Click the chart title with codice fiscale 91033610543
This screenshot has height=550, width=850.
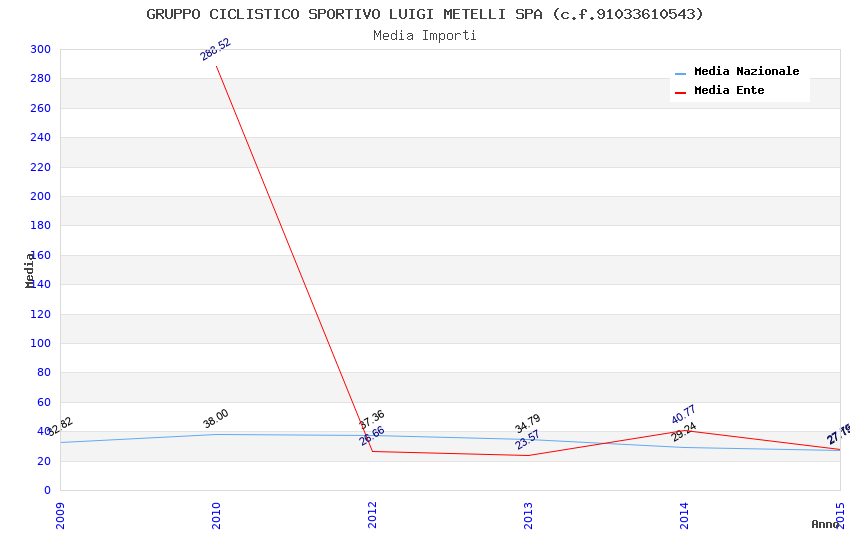click(424, 14)
